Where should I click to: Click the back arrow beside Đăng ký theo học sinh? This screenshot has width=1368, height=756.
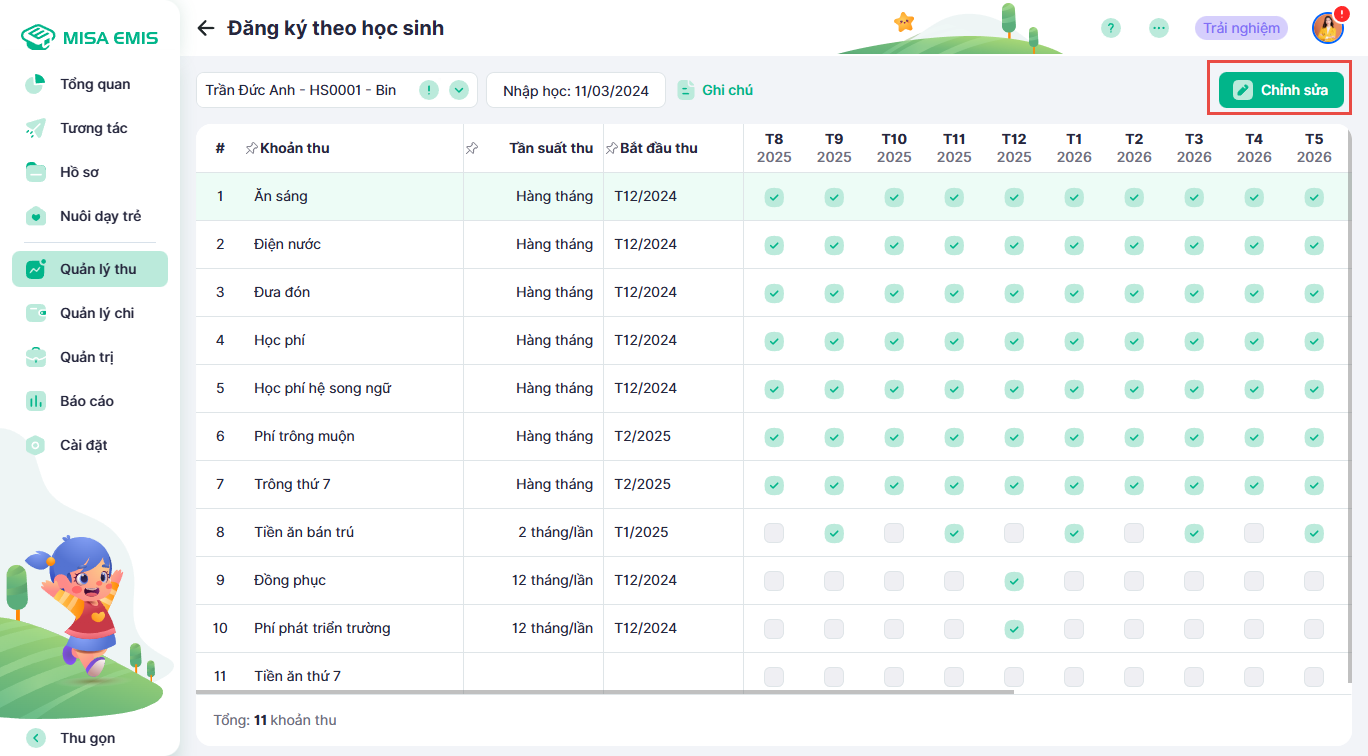point(206,28)
